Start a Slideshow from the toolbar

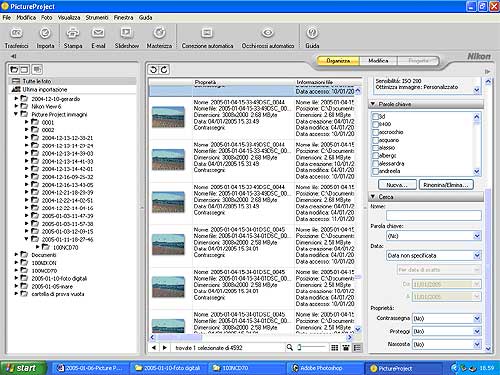[126, 33]
